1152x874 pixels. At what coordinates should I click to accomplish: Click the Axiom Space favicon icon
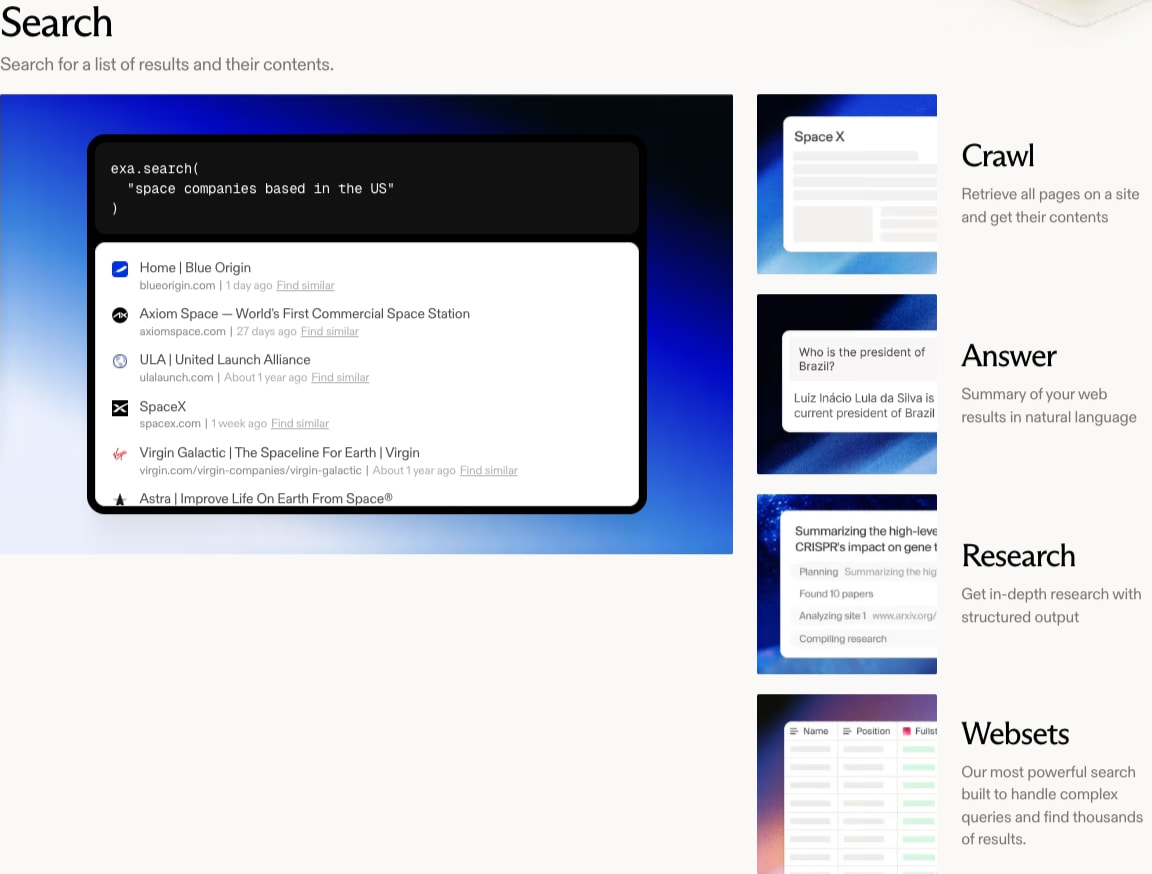pyautogui.click(x=120, y=315)
